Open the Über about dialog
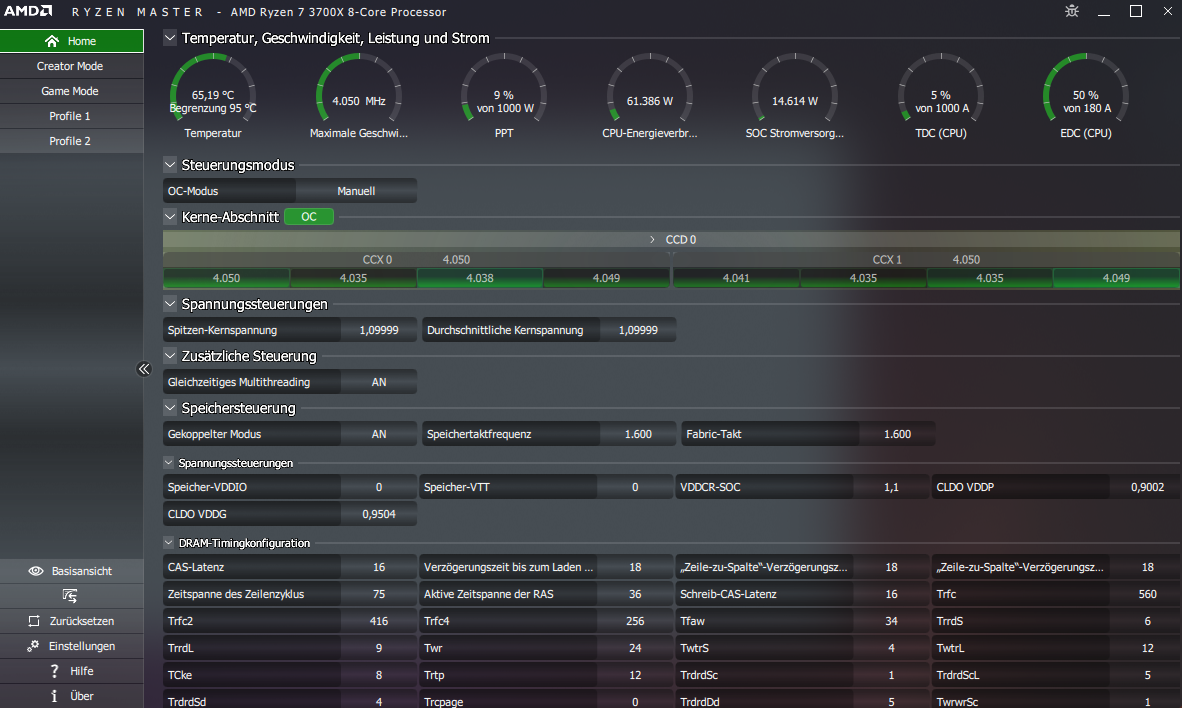This screenshot has height=708, width=1182. (x=72, y=696)
